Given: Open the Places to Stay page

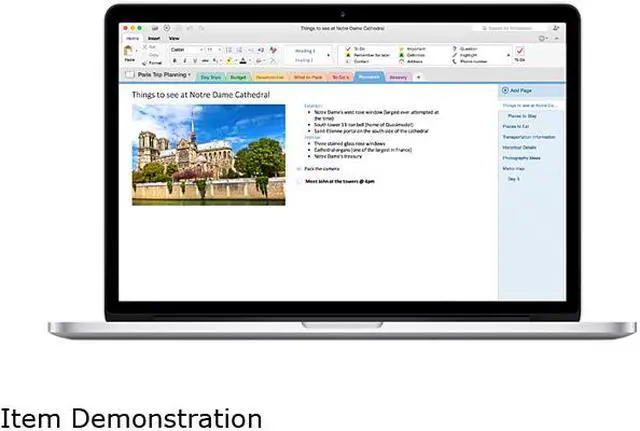Looking at the screenshot, I should pos(522,116).
